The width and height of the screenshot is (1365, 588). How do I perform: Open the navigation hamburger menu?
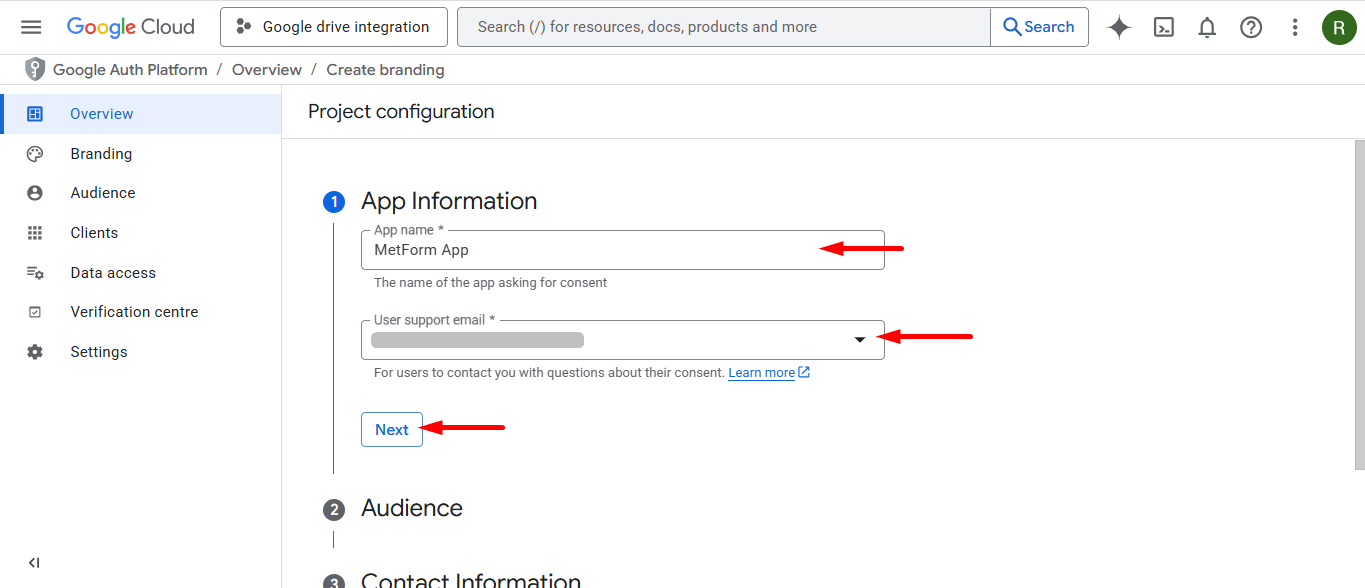[31, 27]
